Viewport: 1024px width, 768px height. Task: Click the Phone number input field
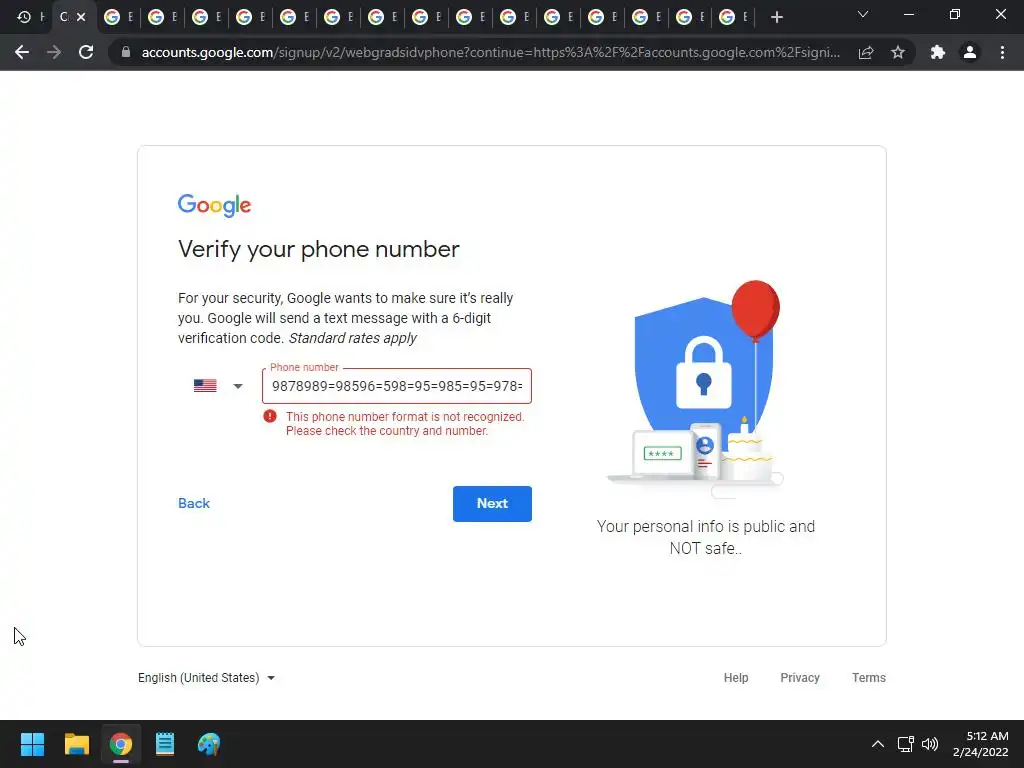397,386
